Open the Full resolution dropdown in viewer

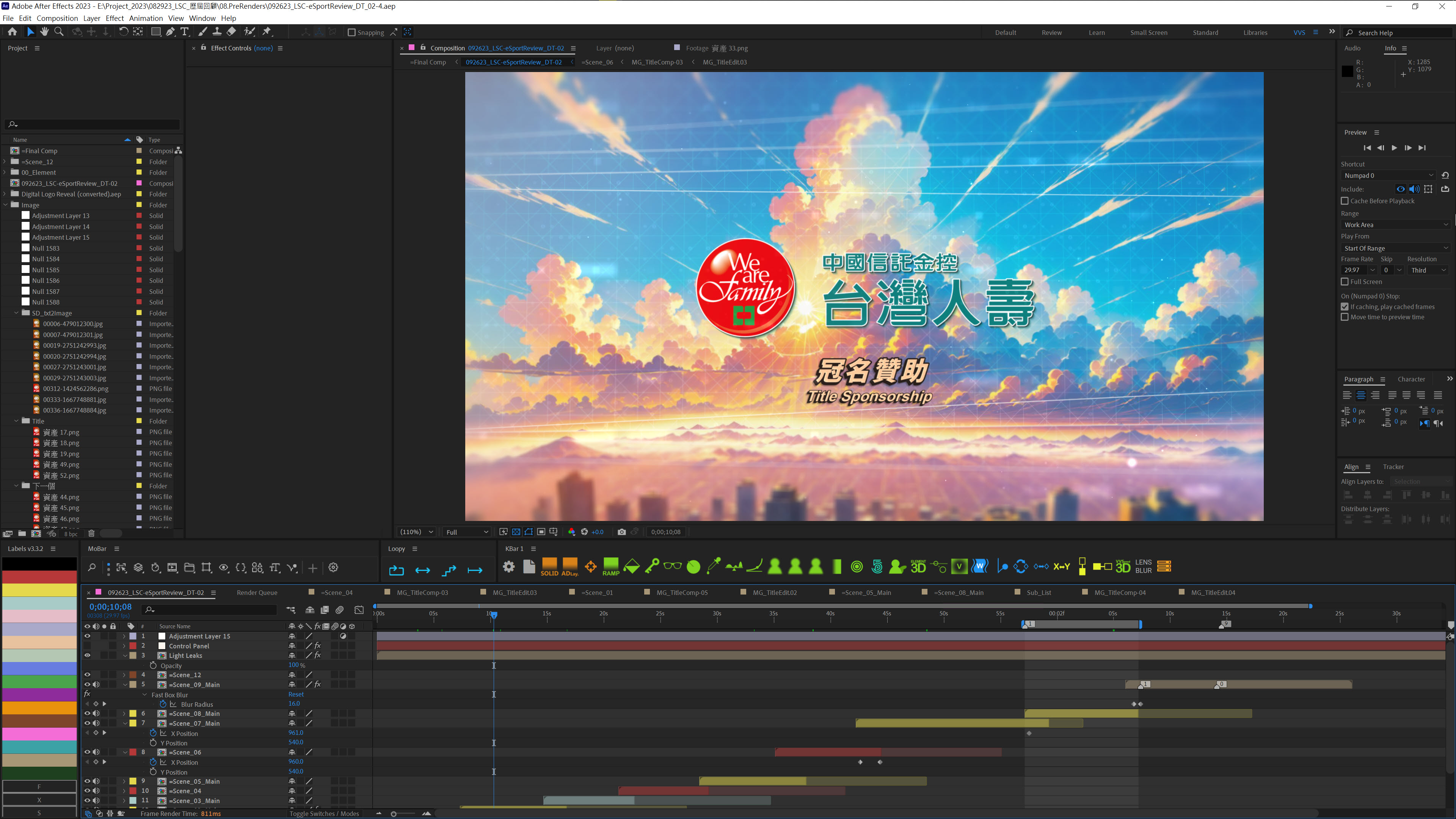467,532
